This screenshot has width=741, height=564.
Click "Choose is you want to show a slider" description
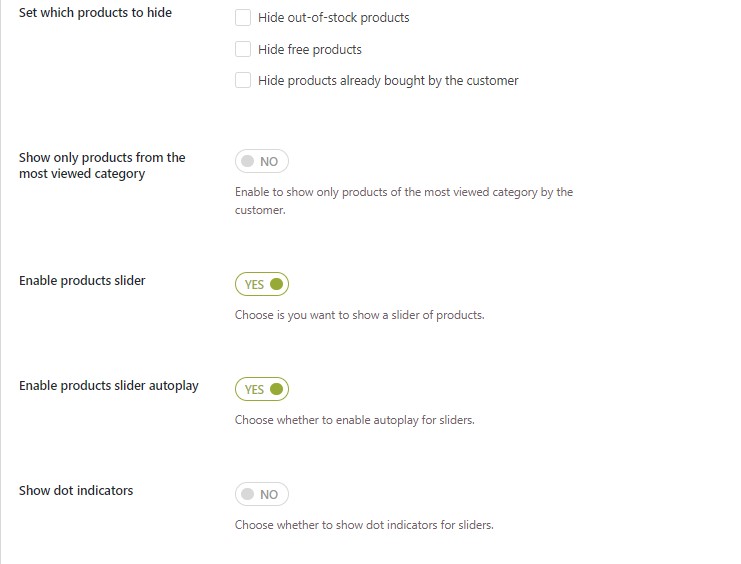[x=359, y=315]
